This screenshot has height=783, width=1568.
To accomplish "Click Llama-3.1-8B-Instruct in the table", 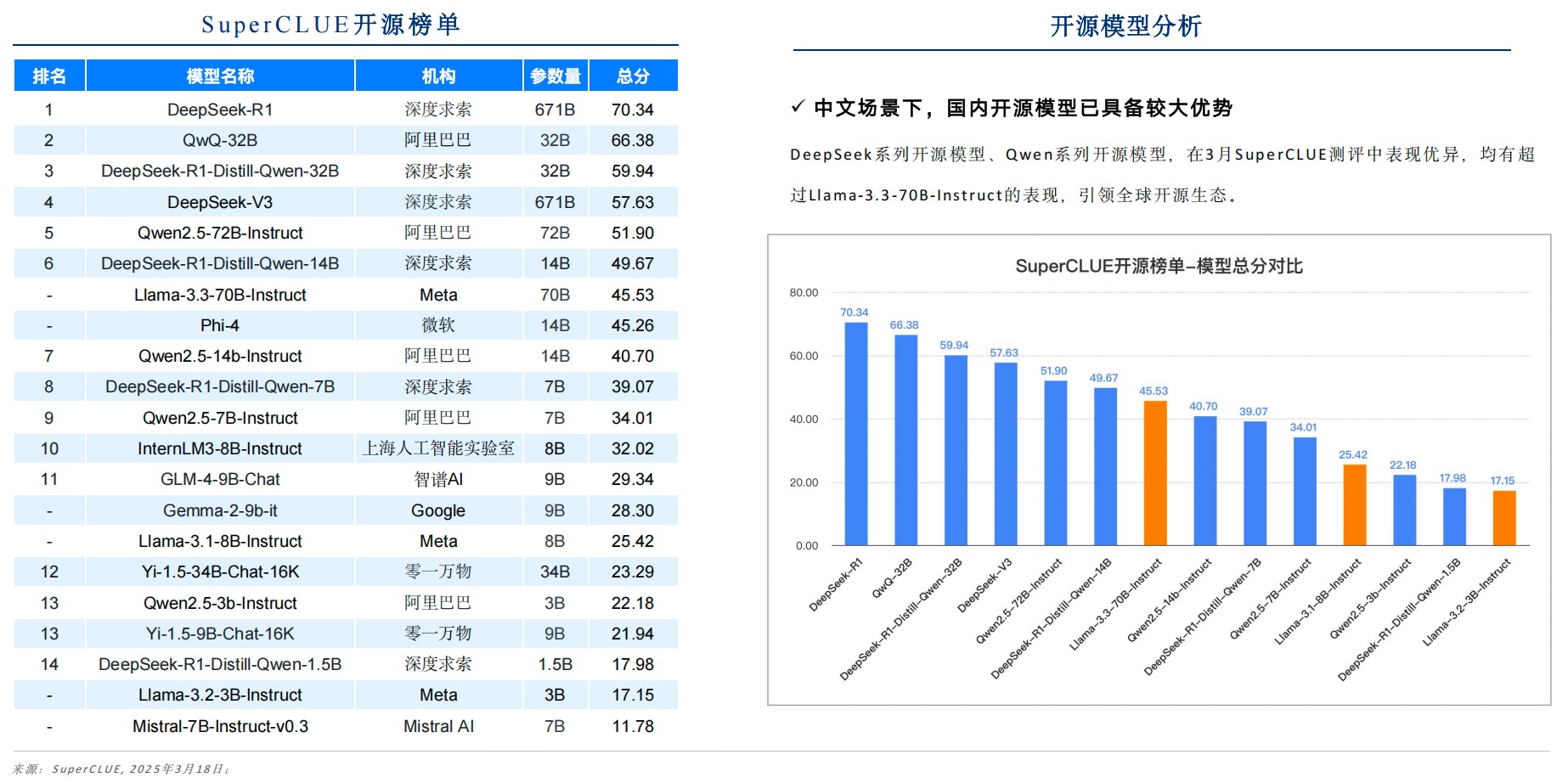I will click(x=220, y=541).
